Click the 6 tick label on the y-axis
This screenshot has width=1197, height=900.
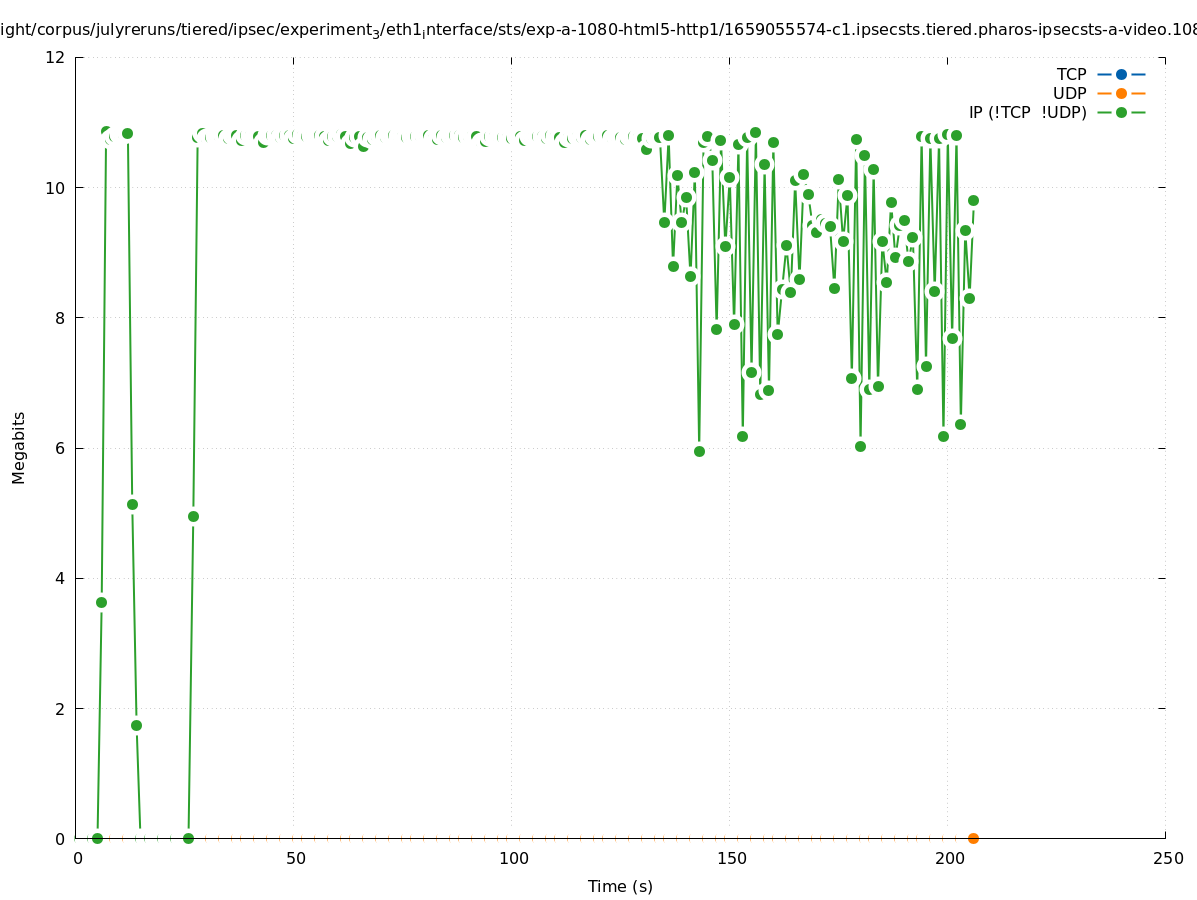[61, 448]
